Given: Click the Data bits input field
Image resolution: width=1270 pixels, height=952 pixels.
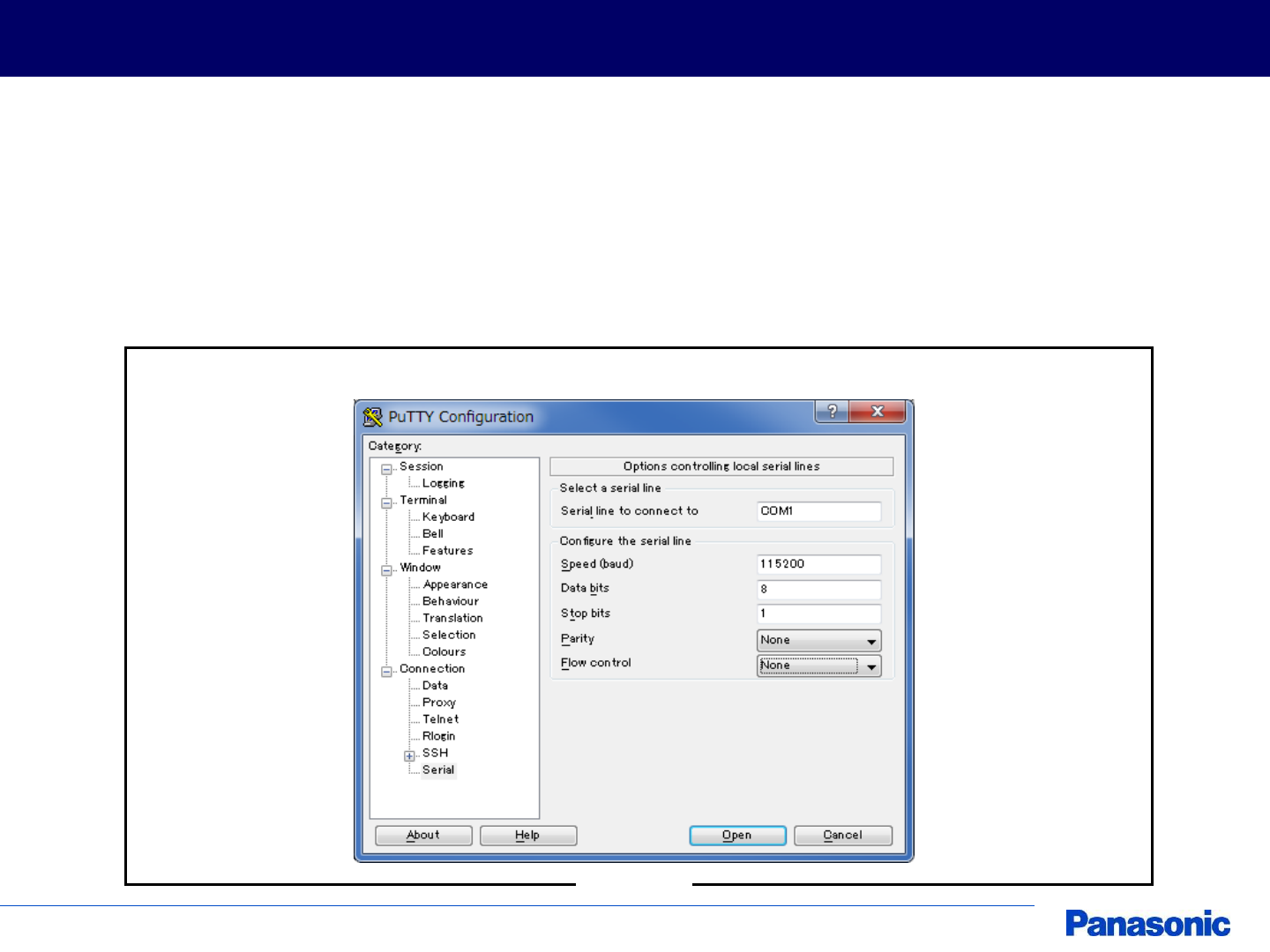Looking at the screenshot, I should [x=819, y=590].
